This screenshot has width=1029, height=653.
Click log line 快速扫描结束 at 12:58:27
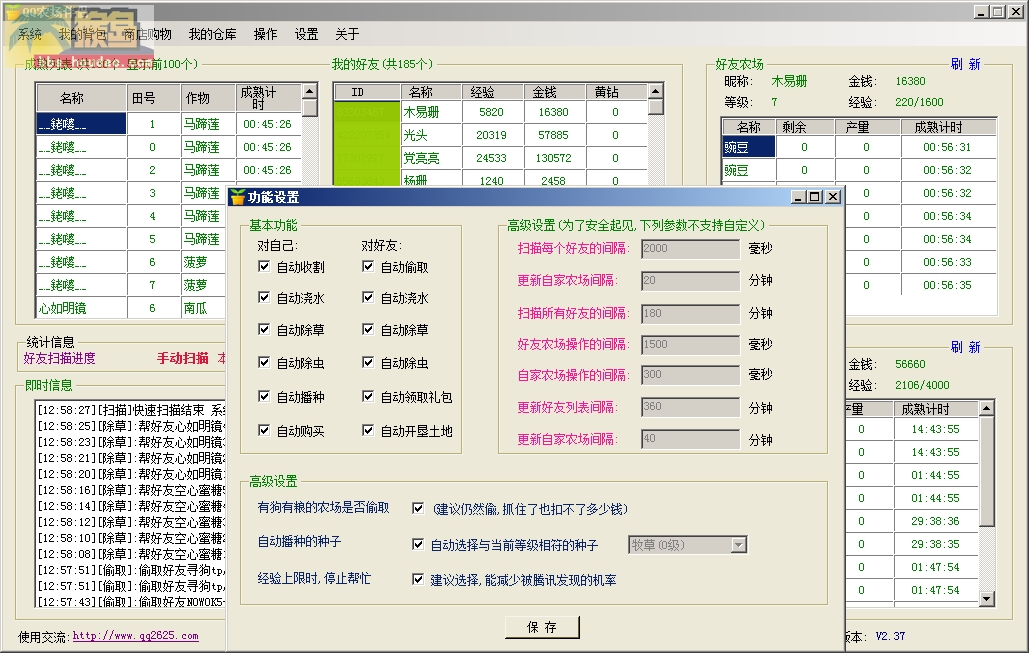pos(131,410)
